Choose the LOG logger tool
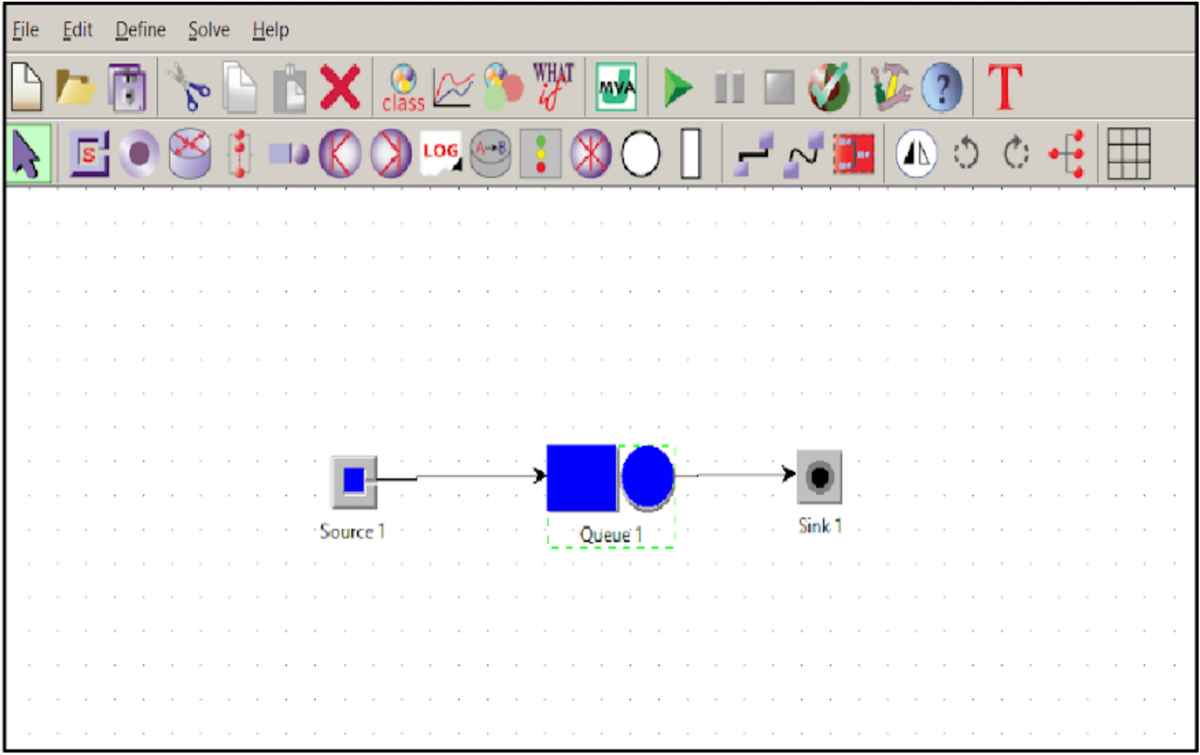Viewport: 1200px width, 755px height. click(x=441, y=153)
